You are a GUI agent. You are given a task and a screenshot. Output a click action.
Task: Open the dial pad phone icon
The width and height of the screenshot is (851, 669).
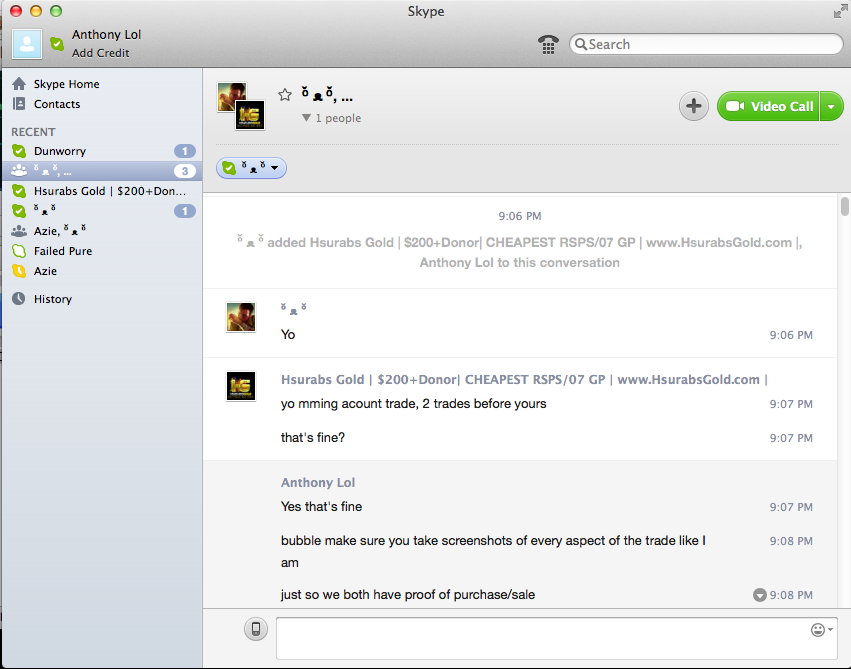pyautogui.click(x=548, y=44)
